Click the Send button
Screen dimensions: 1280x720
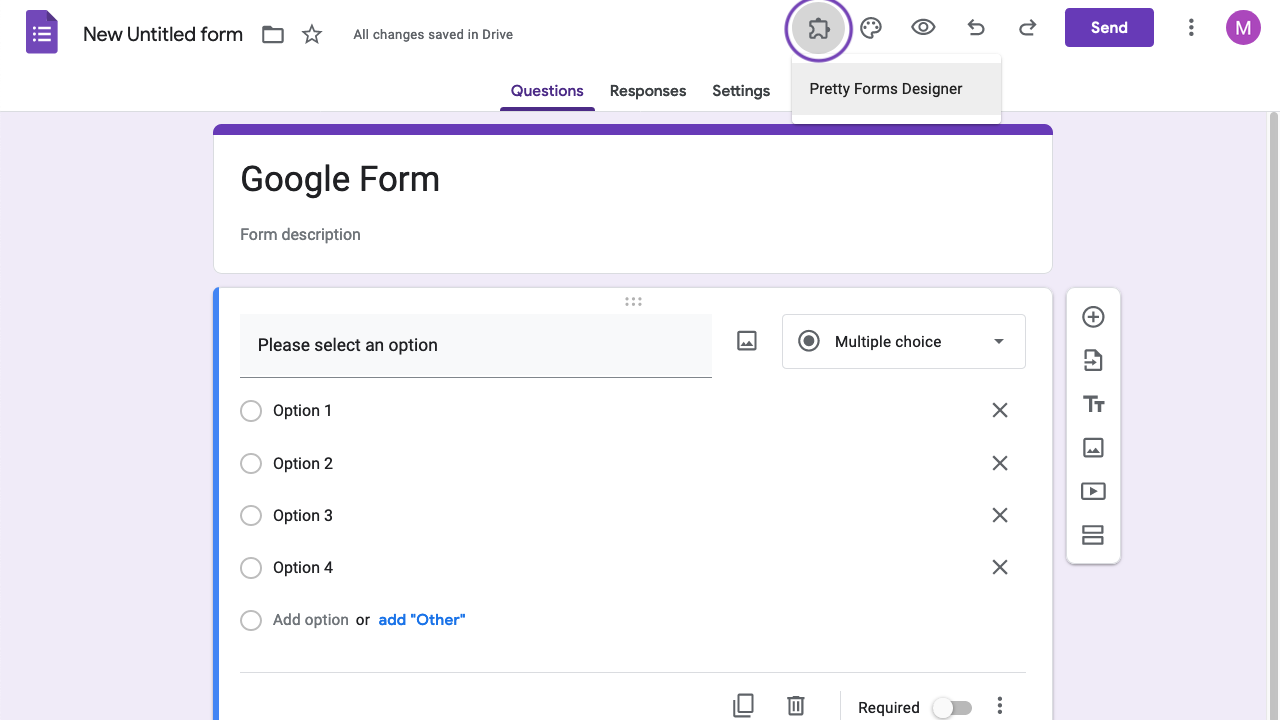(1109, 28)
